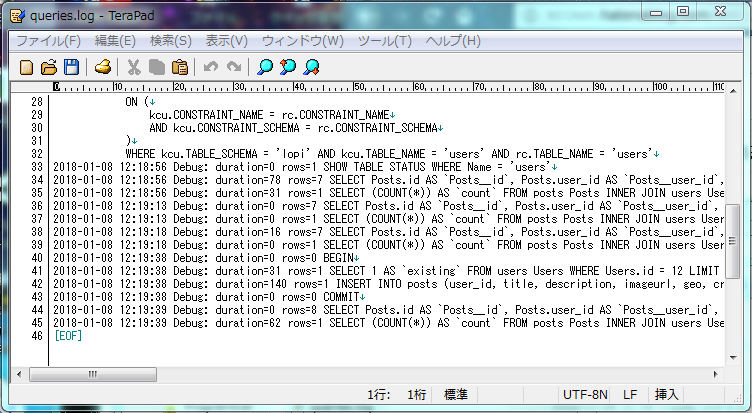Open the ウィンドウ(W) menu
The image size is (752, 413).
click(303, 41)
